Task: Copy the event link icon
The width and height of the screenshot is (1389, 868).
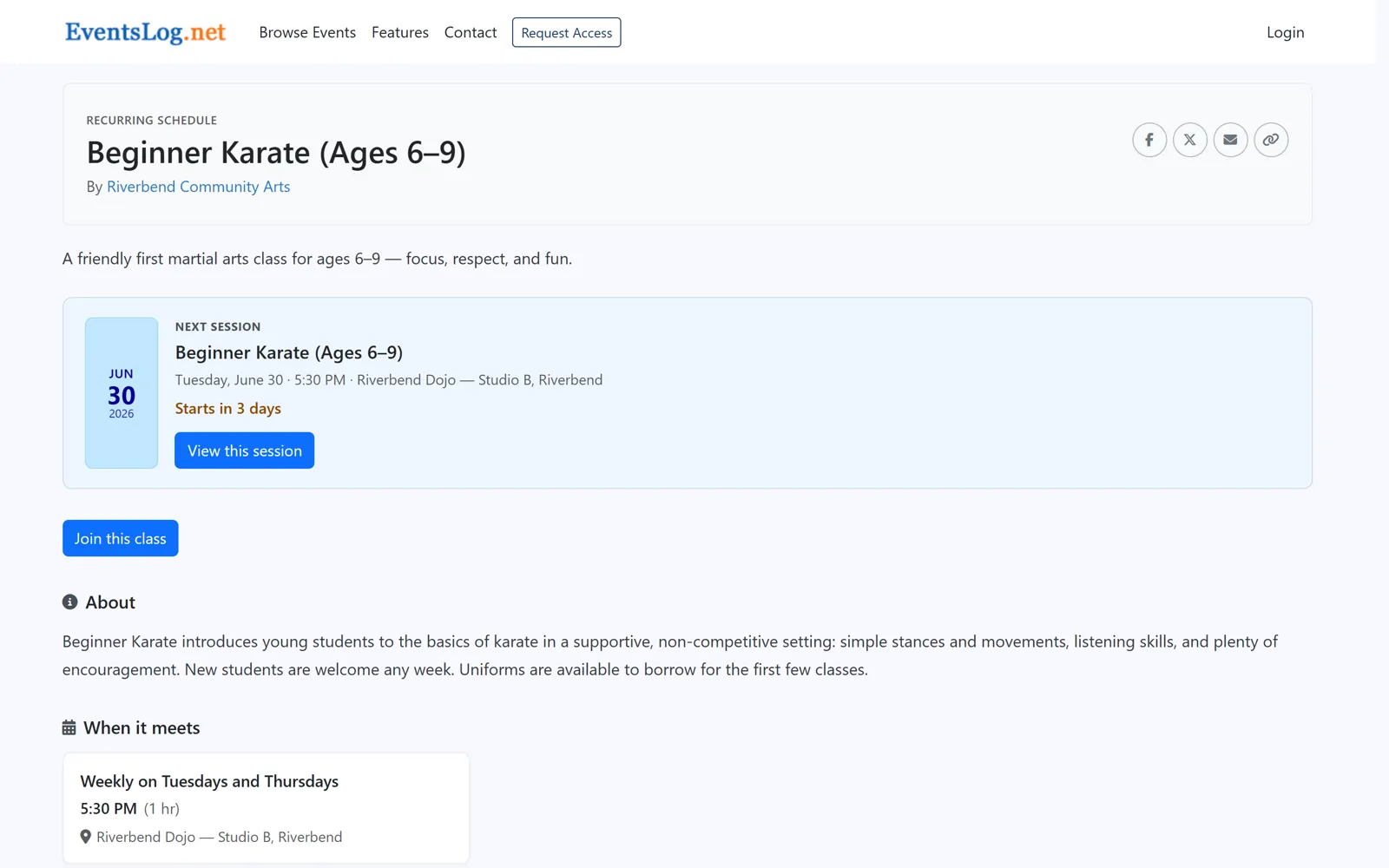Action: point(1271,140)
